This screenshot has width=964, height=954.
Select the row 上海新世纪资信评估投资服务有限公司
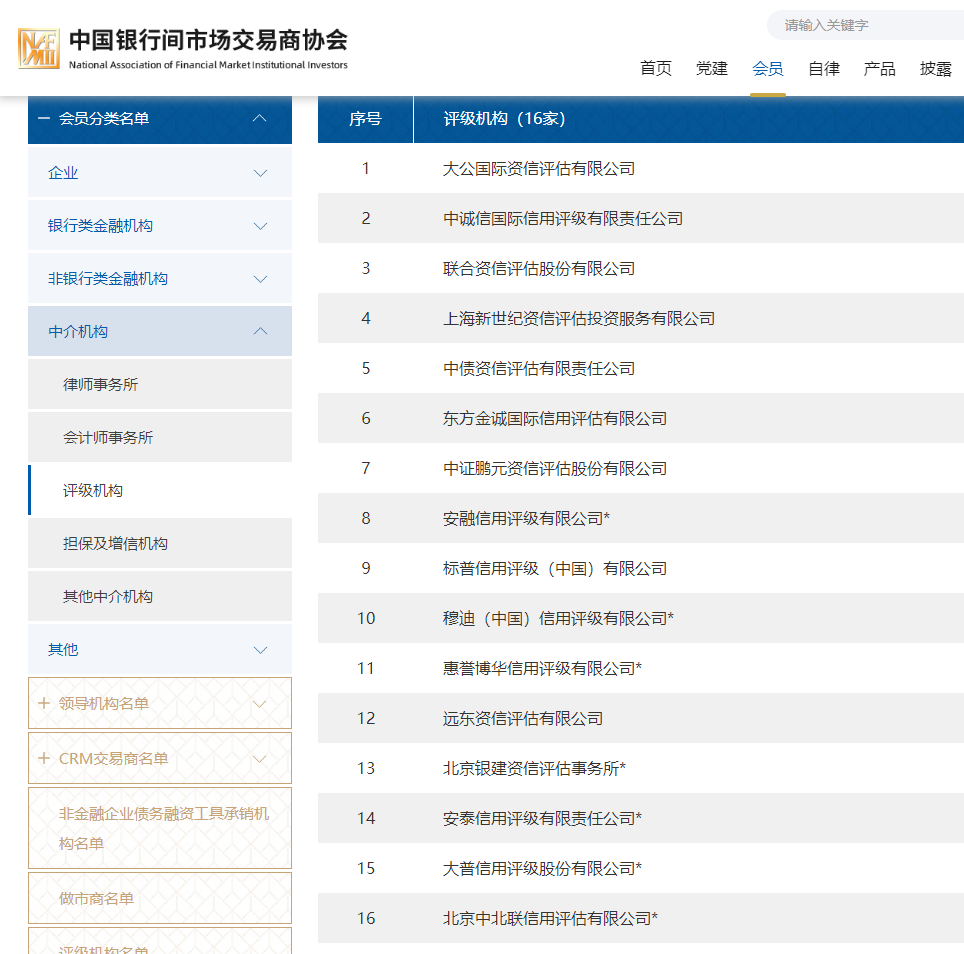tap(641, 318)
